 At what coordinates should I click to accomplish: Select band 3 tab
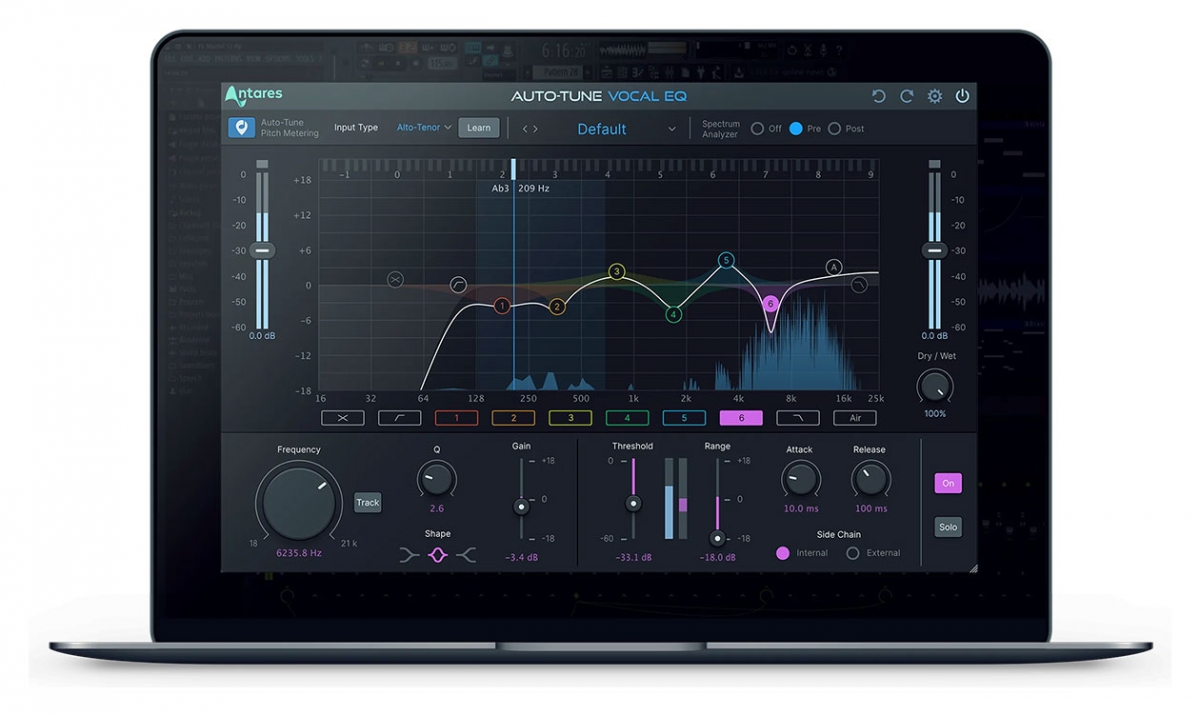coord(570,418)
